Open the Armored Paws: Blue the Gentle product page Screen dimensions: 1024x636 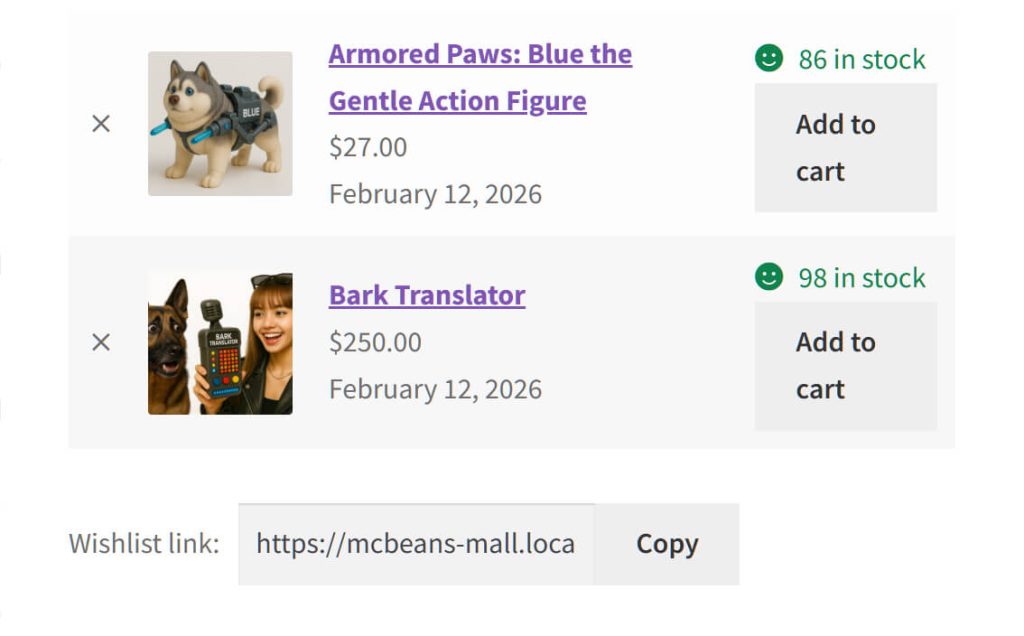click(x=480, y=77)
